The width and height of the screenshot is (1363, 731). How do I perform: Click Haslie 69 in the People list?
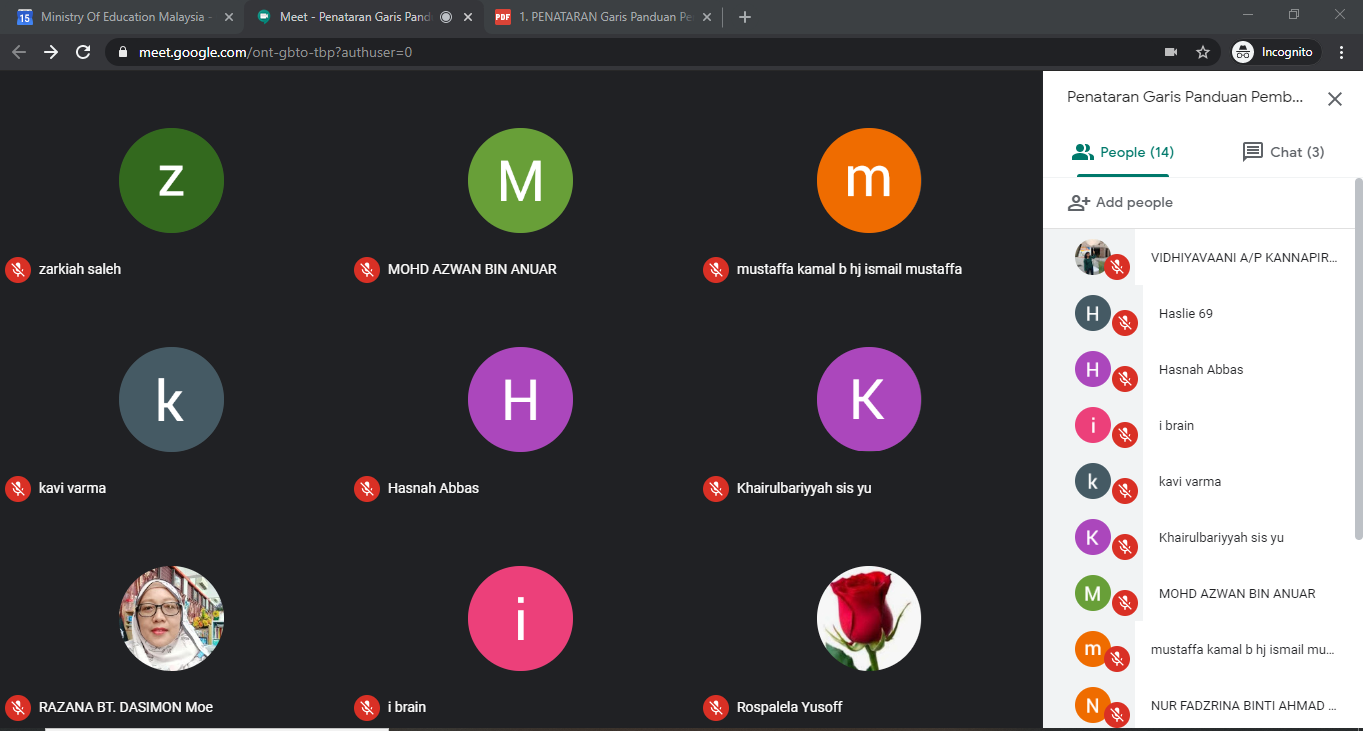tap(1185, 314)
